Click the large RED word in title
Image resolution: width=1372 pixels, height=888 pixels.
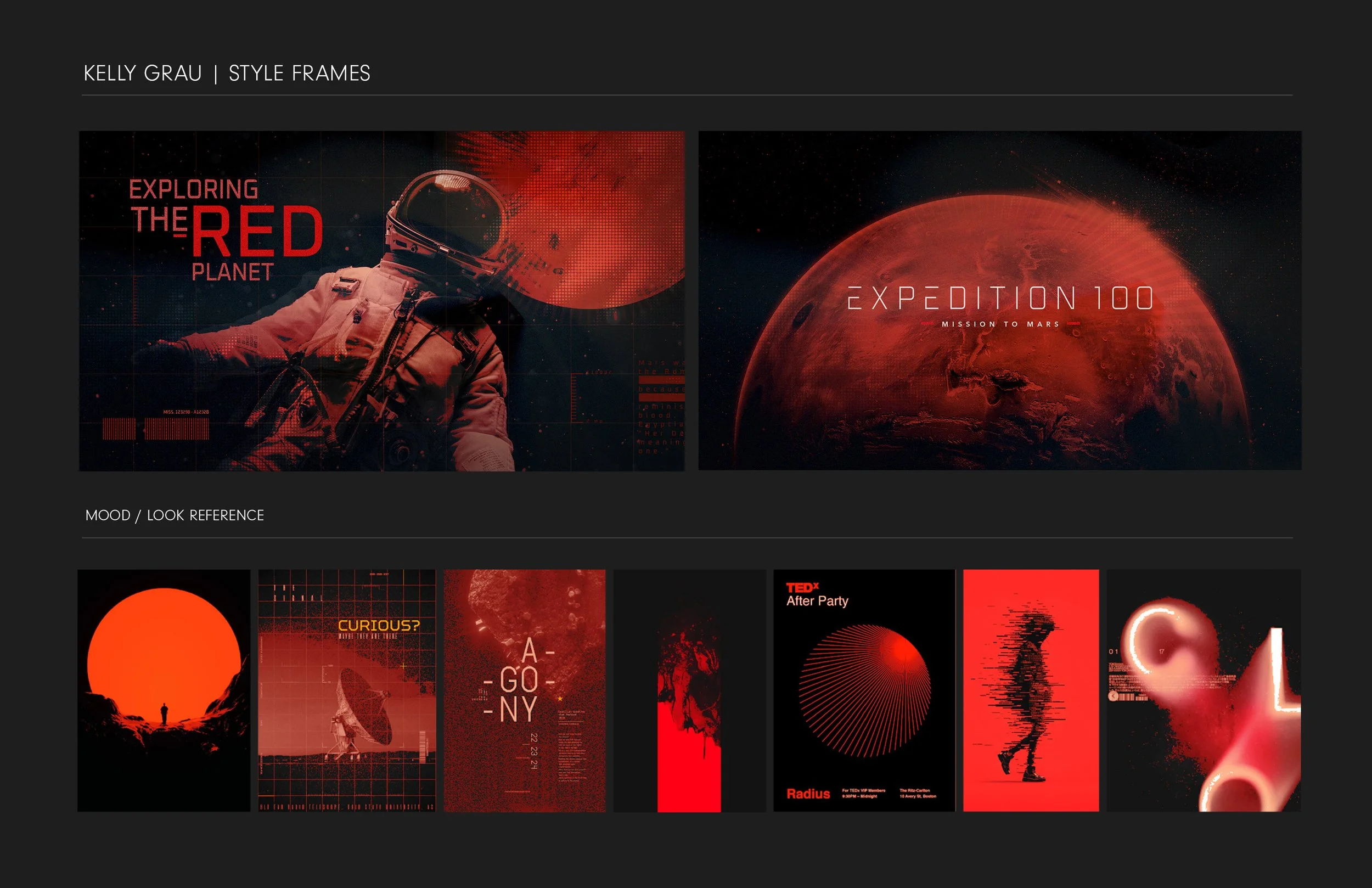click(x=258, y=232)
